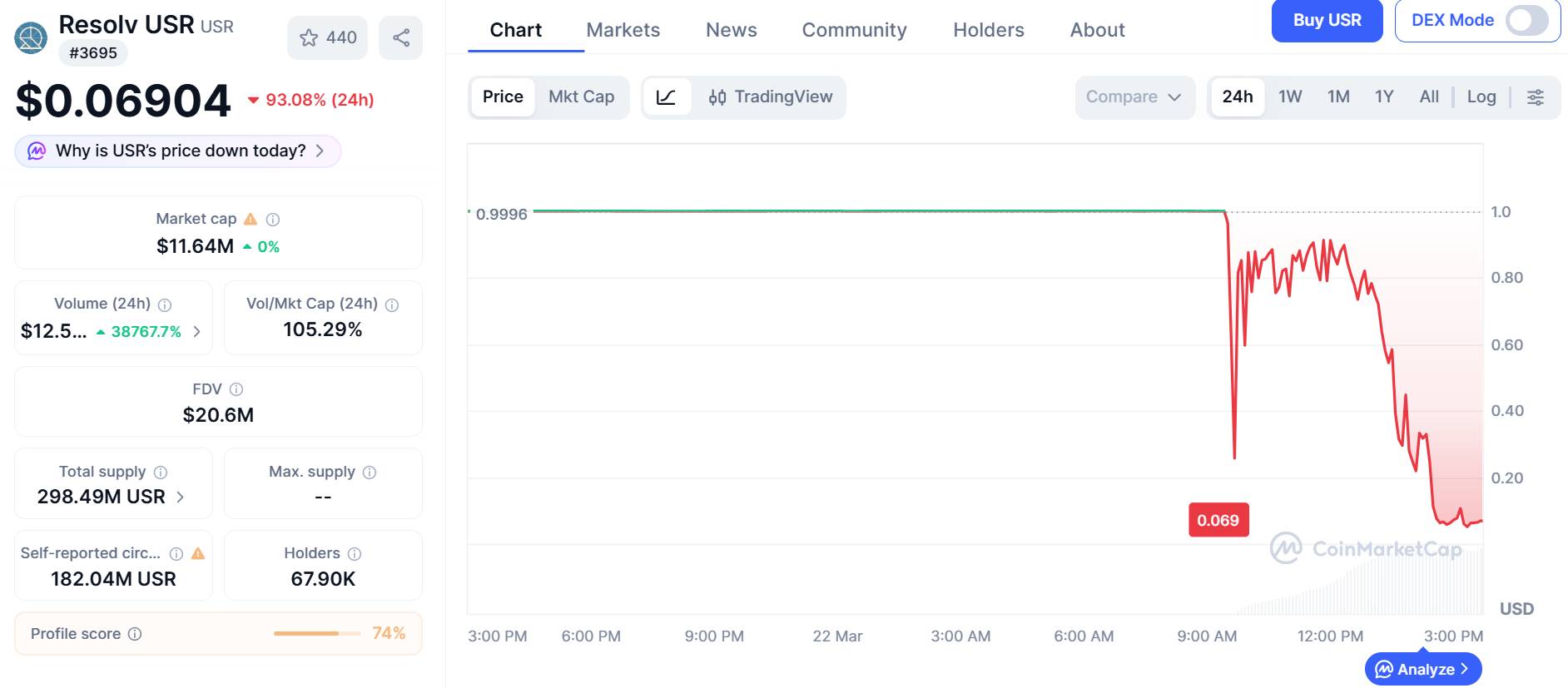Set chart range to 1Y

click(x=1384, y=97)
